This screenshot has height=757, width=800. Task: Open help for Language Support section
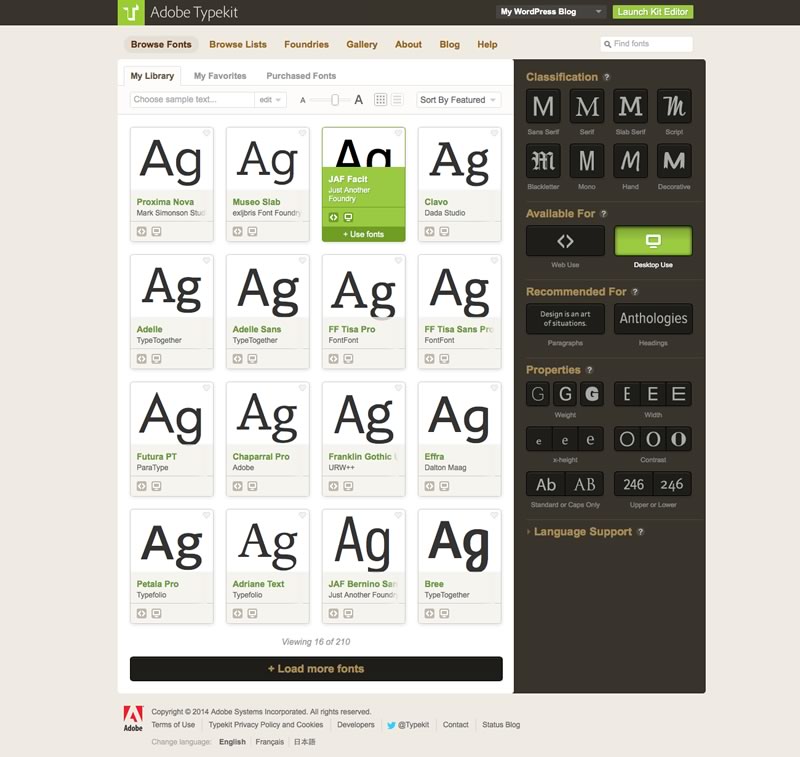(640, 532)
